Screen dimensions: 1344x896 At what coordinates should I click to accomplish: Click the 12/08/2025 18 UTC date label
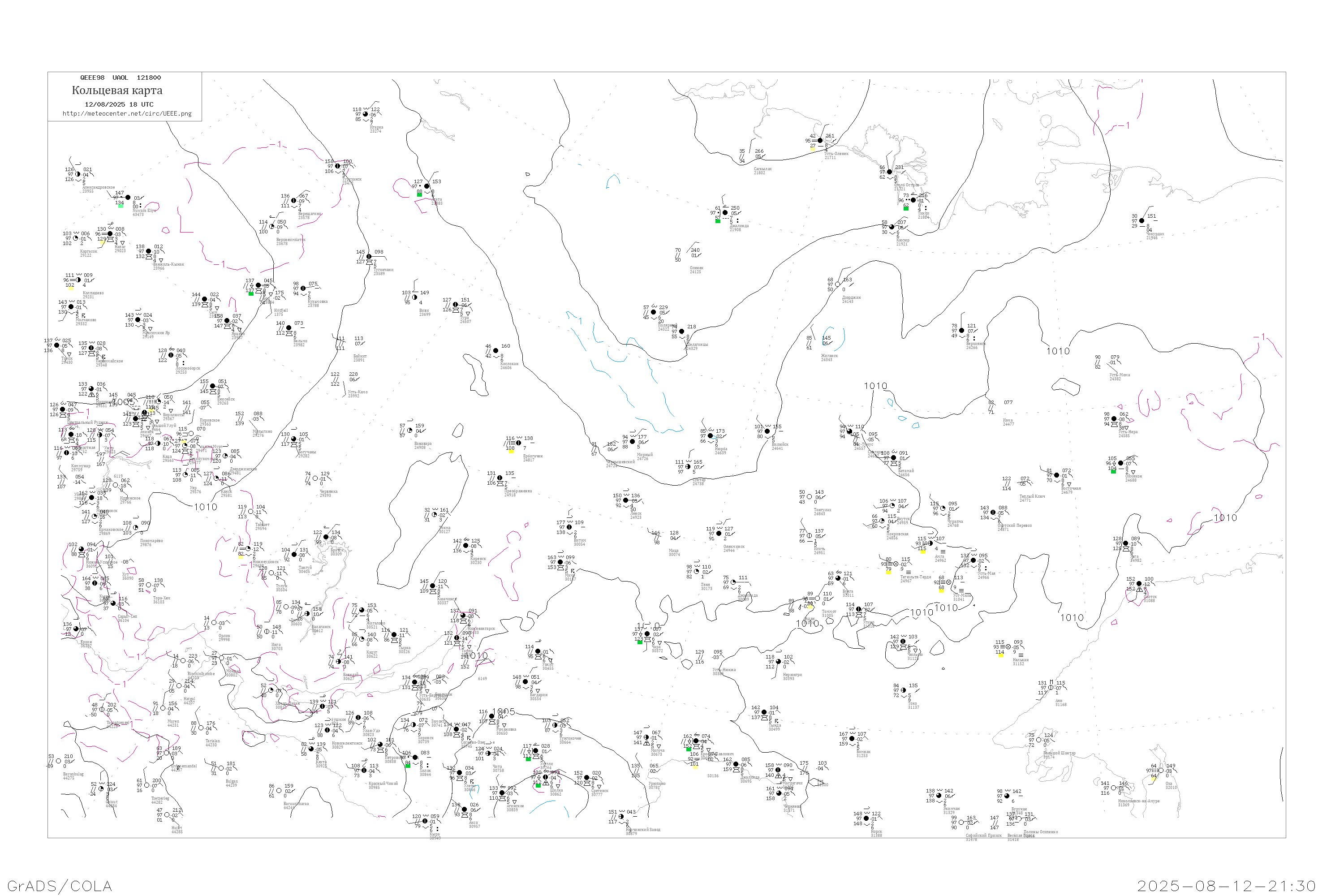(x=119, y=104)
